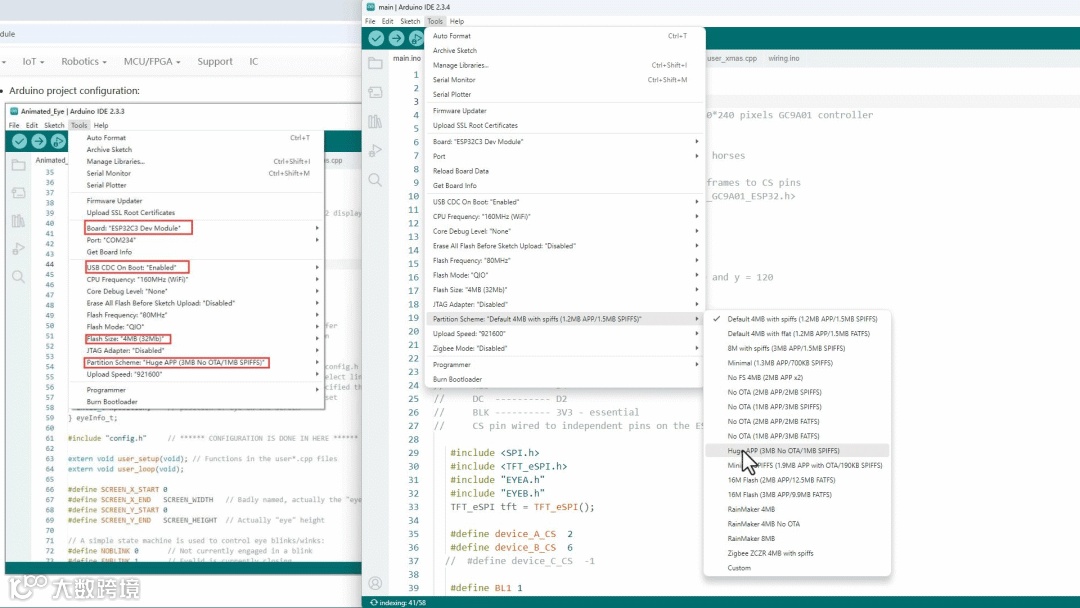Open Search magnifier in Animated_Eye sidebar

coord(19,277)
